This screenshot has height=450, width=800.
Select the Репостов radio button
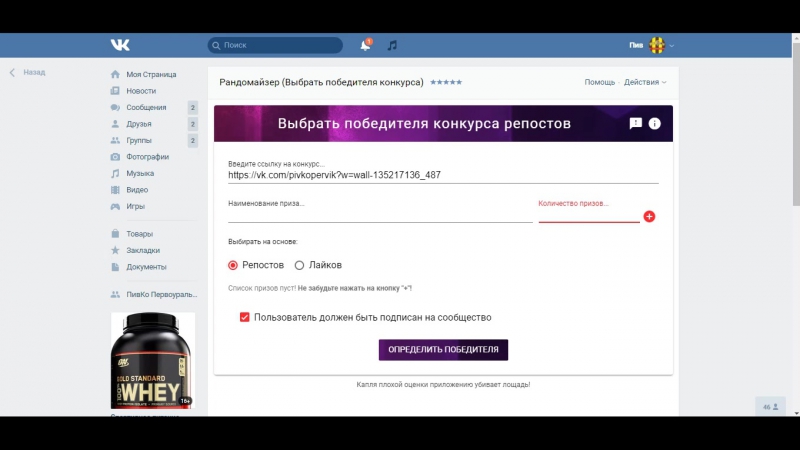233,265
